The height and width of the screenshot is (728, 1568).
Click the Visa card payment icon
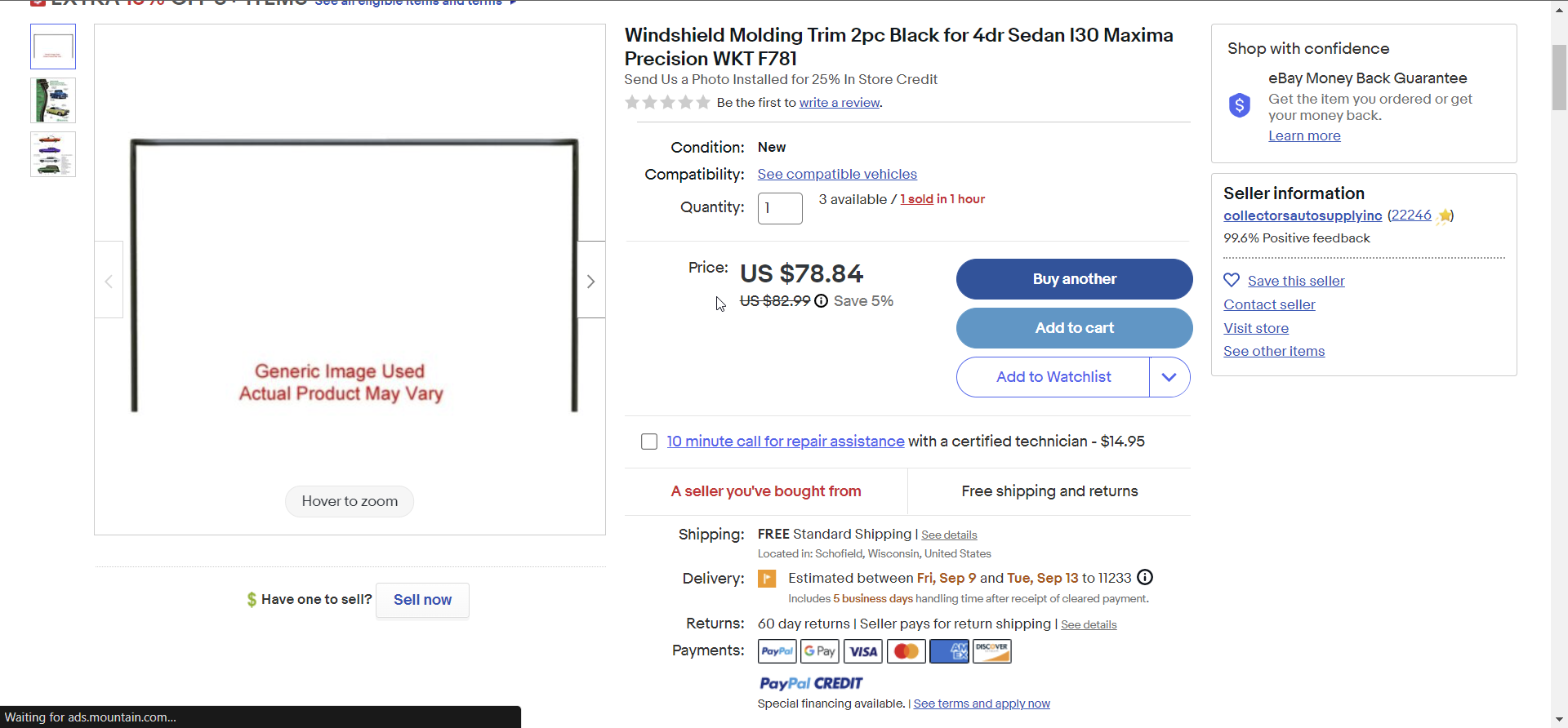pos(862,651)
